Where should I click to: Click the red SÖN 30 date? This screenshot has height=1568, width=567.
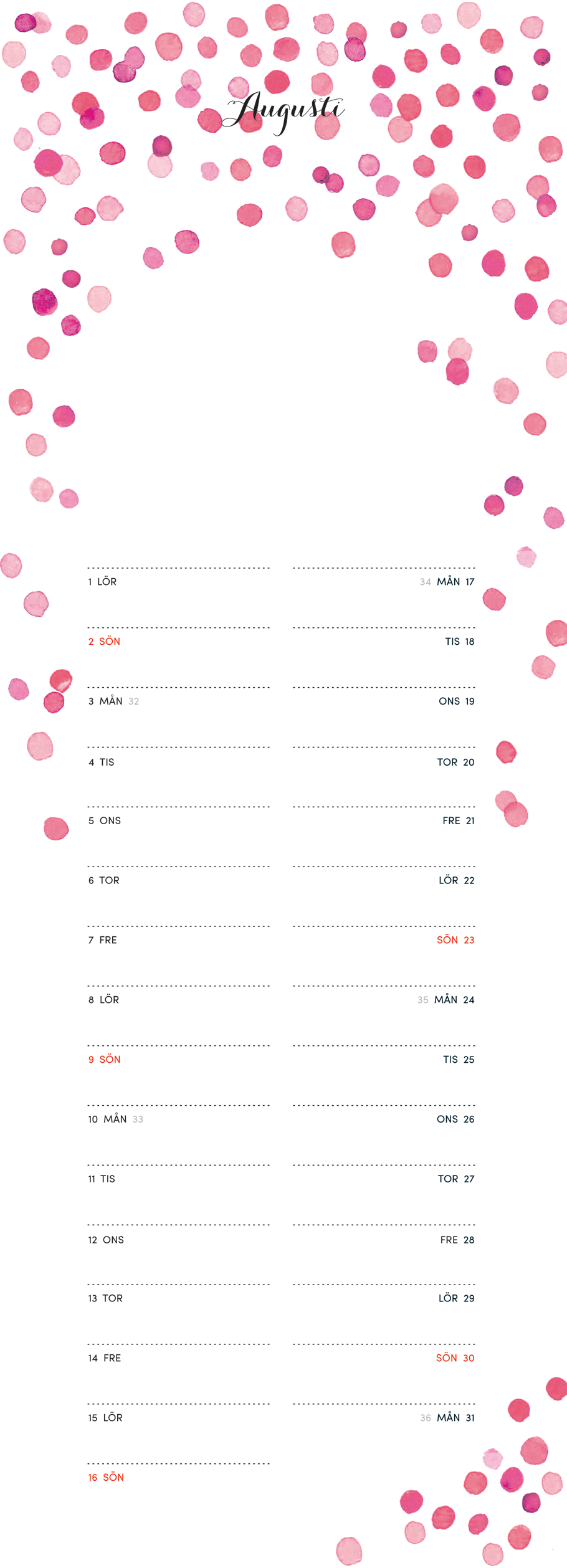[x=455, y=1358]
